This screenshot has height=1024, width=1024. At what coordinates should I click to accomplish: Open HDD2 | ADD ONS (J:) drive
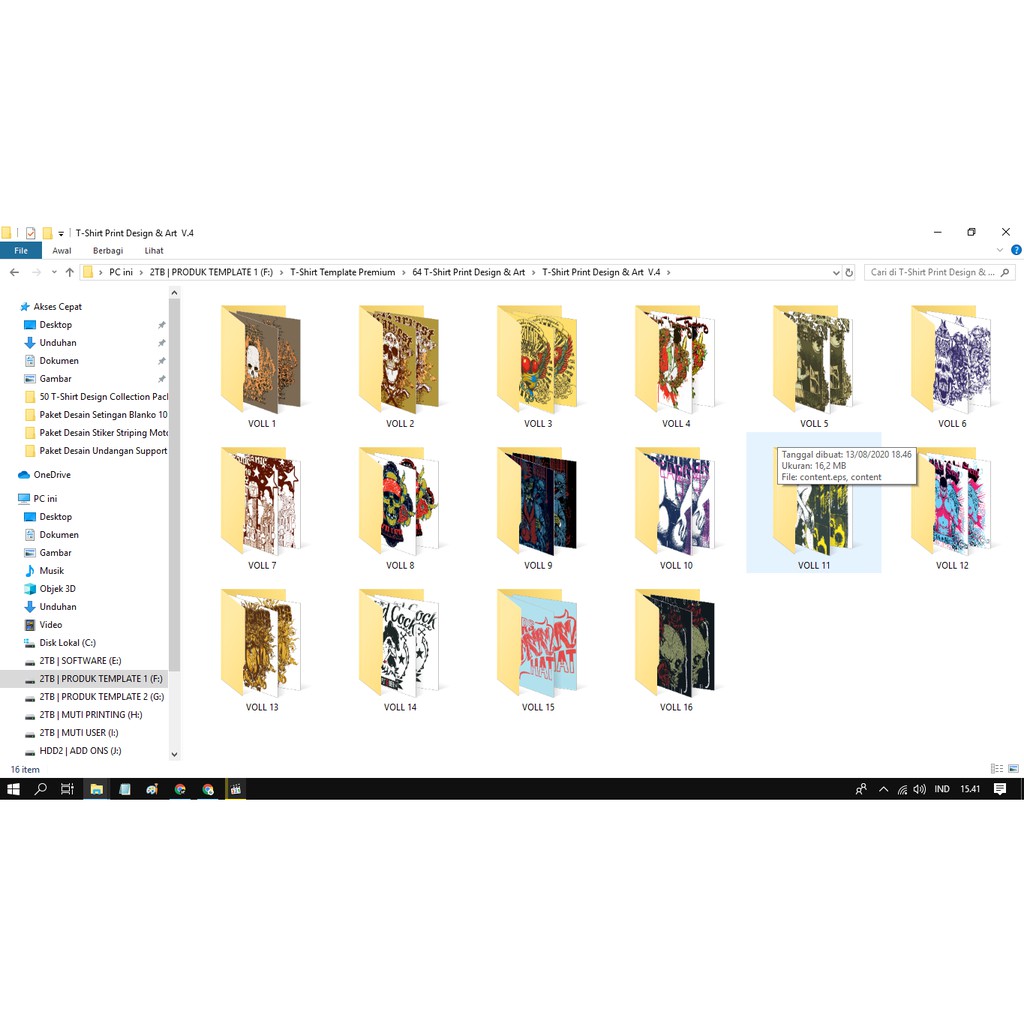(x=80, y=751)
